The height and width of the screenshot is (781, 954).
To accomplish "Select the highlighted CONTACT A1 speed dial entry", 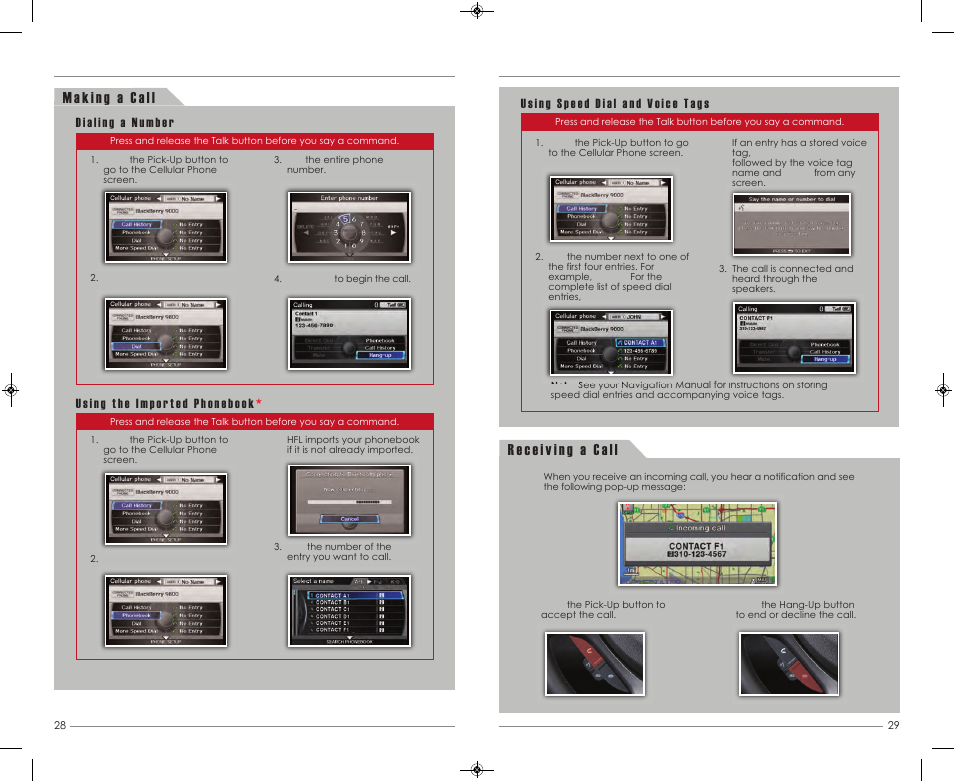I will 640,342.
